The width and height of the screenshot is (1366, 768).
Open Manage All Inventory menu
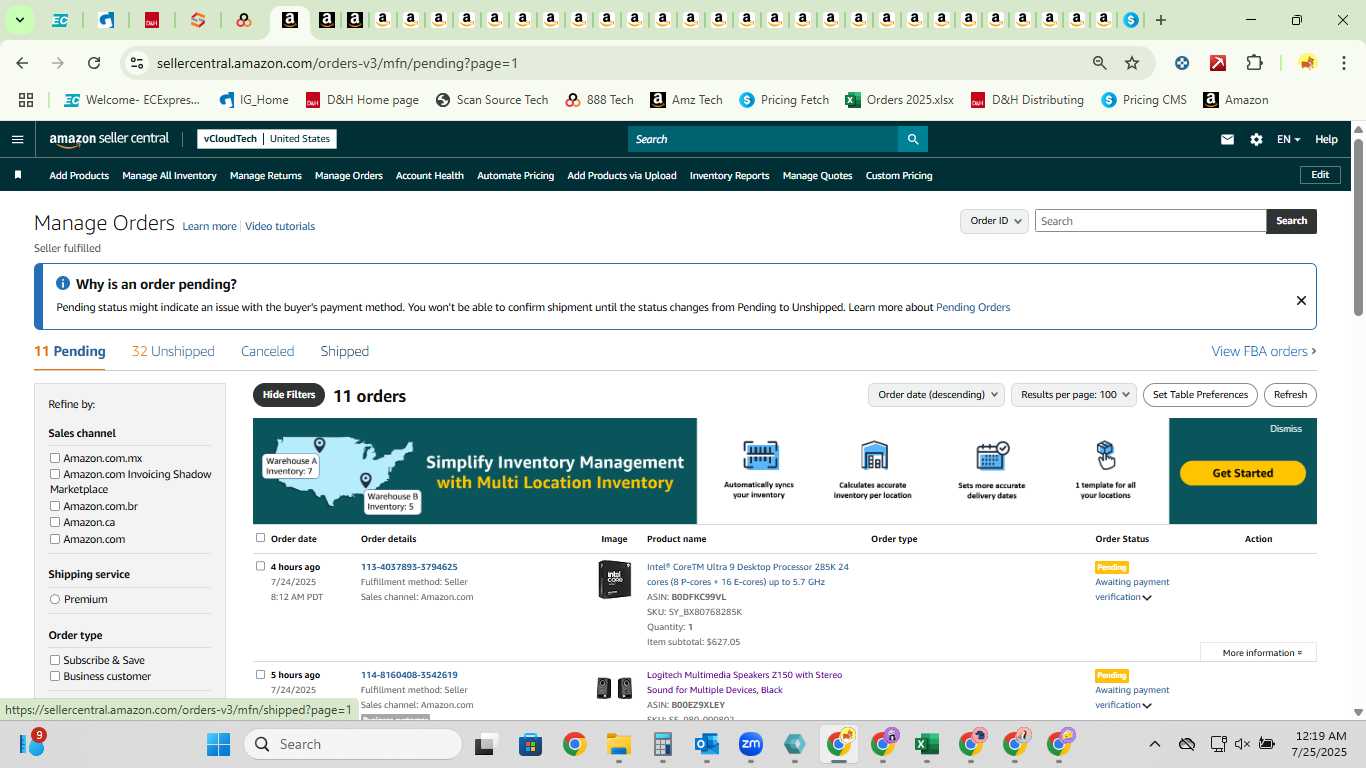[x=169, y=176]
